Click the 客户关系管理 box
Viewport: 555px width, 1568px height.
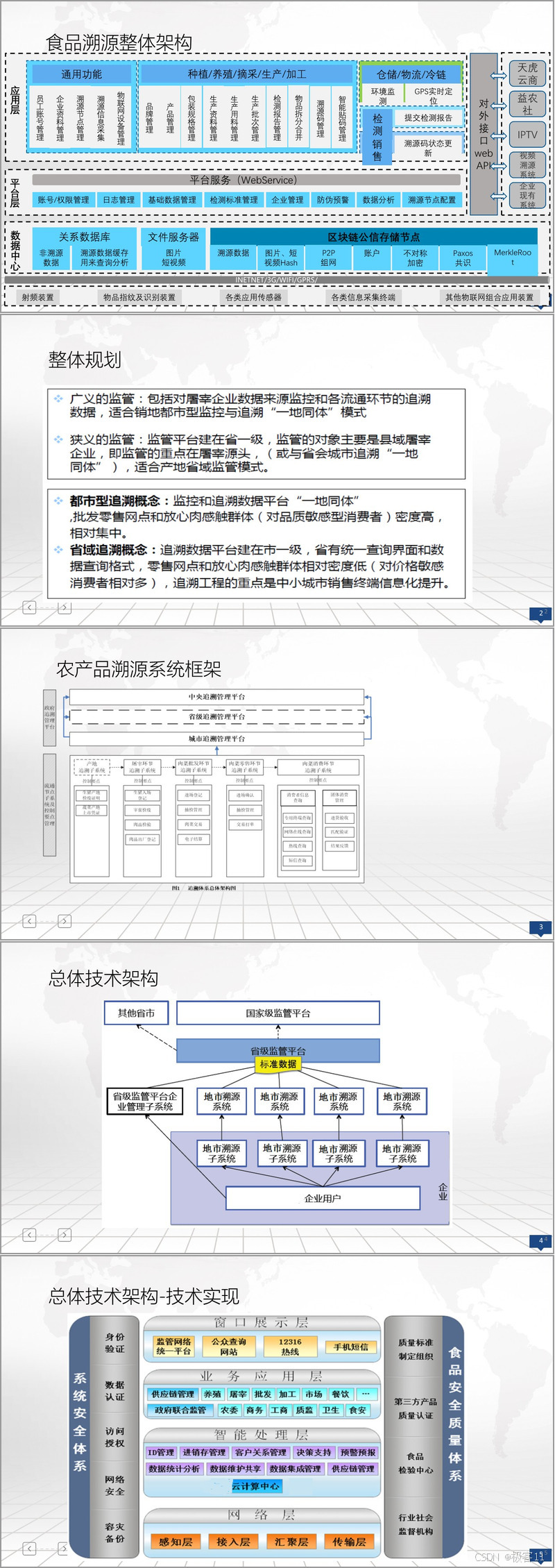pos(260,1452)
